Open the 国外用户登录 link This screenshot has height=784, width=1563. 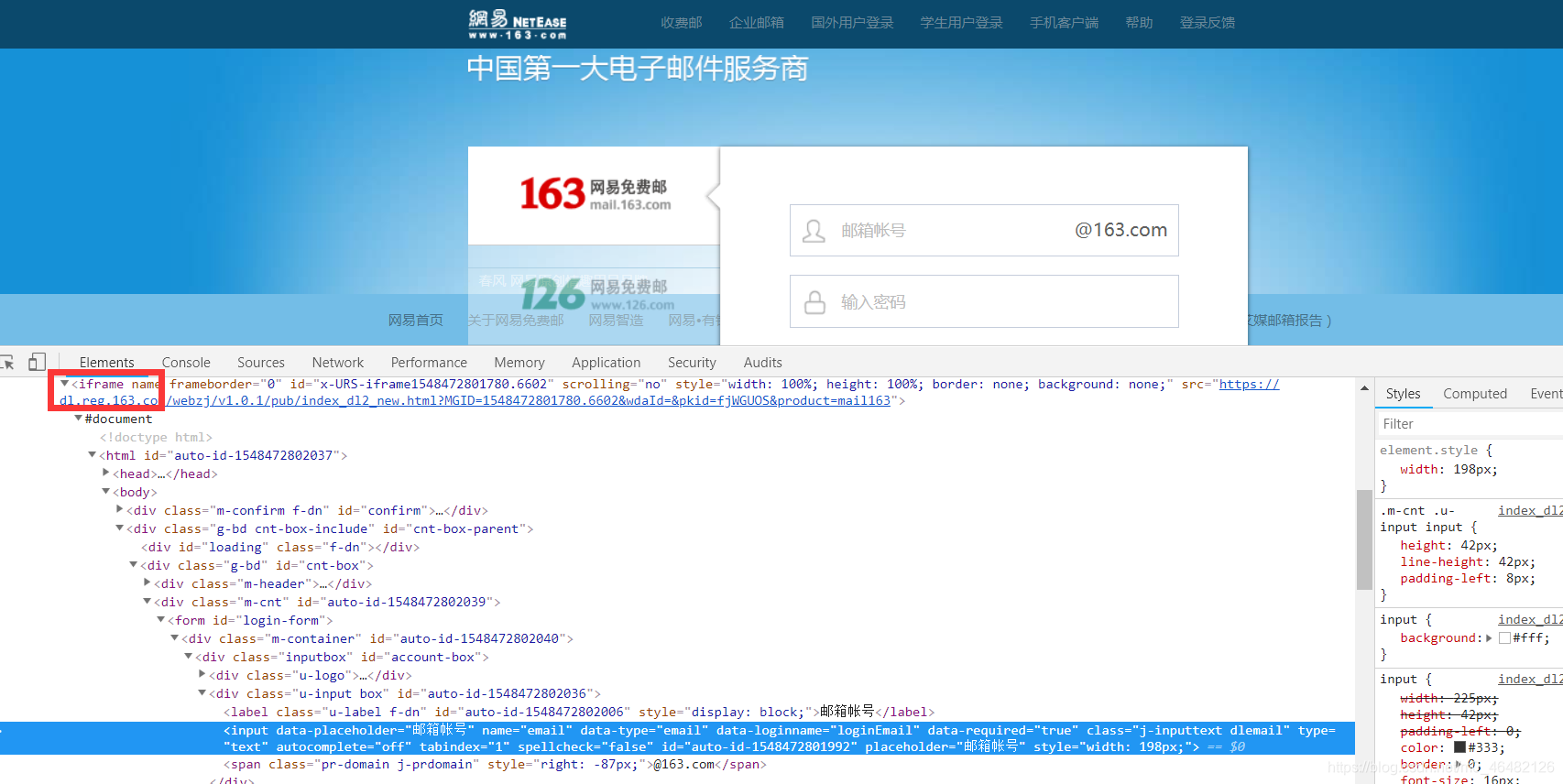852,23
